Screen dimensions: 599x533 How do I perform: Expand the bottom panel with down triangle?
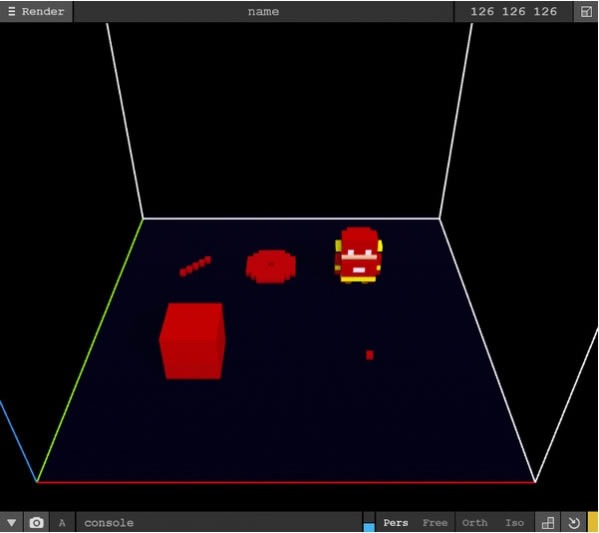pos(11,522)
